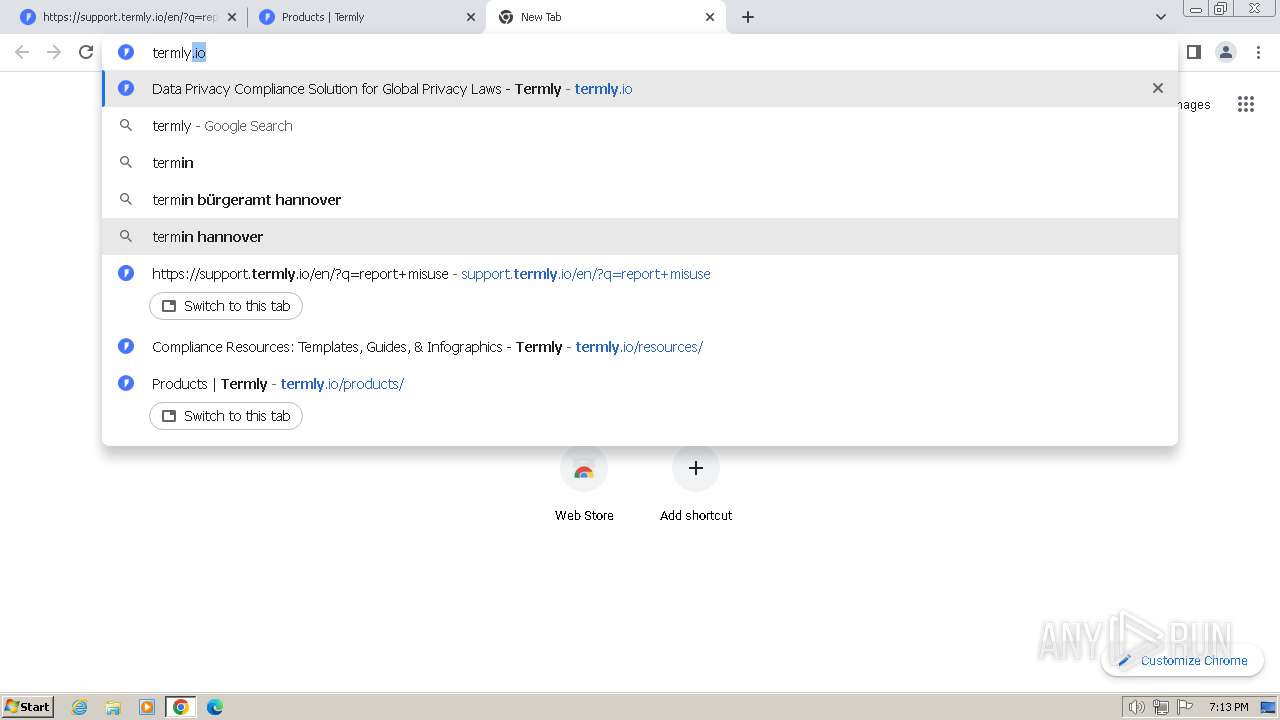
Task: Choose 'termin bürgeramt hannover' suggestion
Action: click(640, 200)
